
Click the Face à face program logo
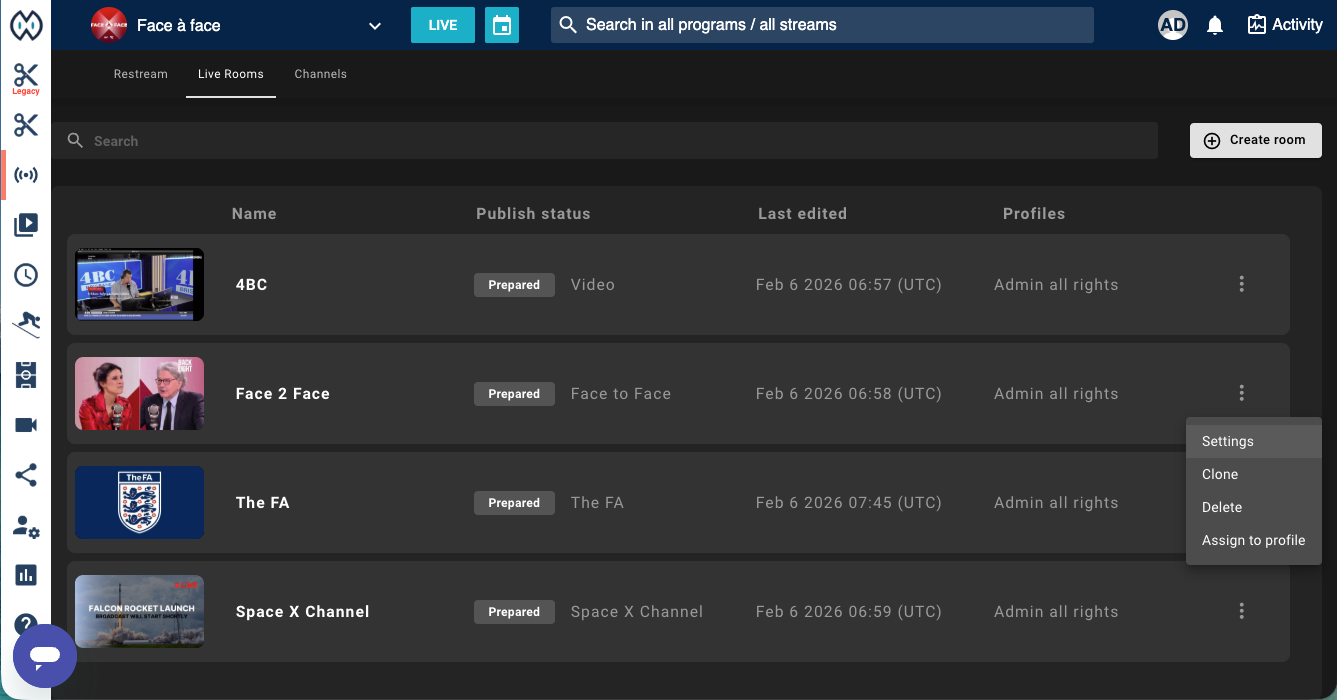pyautogui.click(x=108, y=25)
